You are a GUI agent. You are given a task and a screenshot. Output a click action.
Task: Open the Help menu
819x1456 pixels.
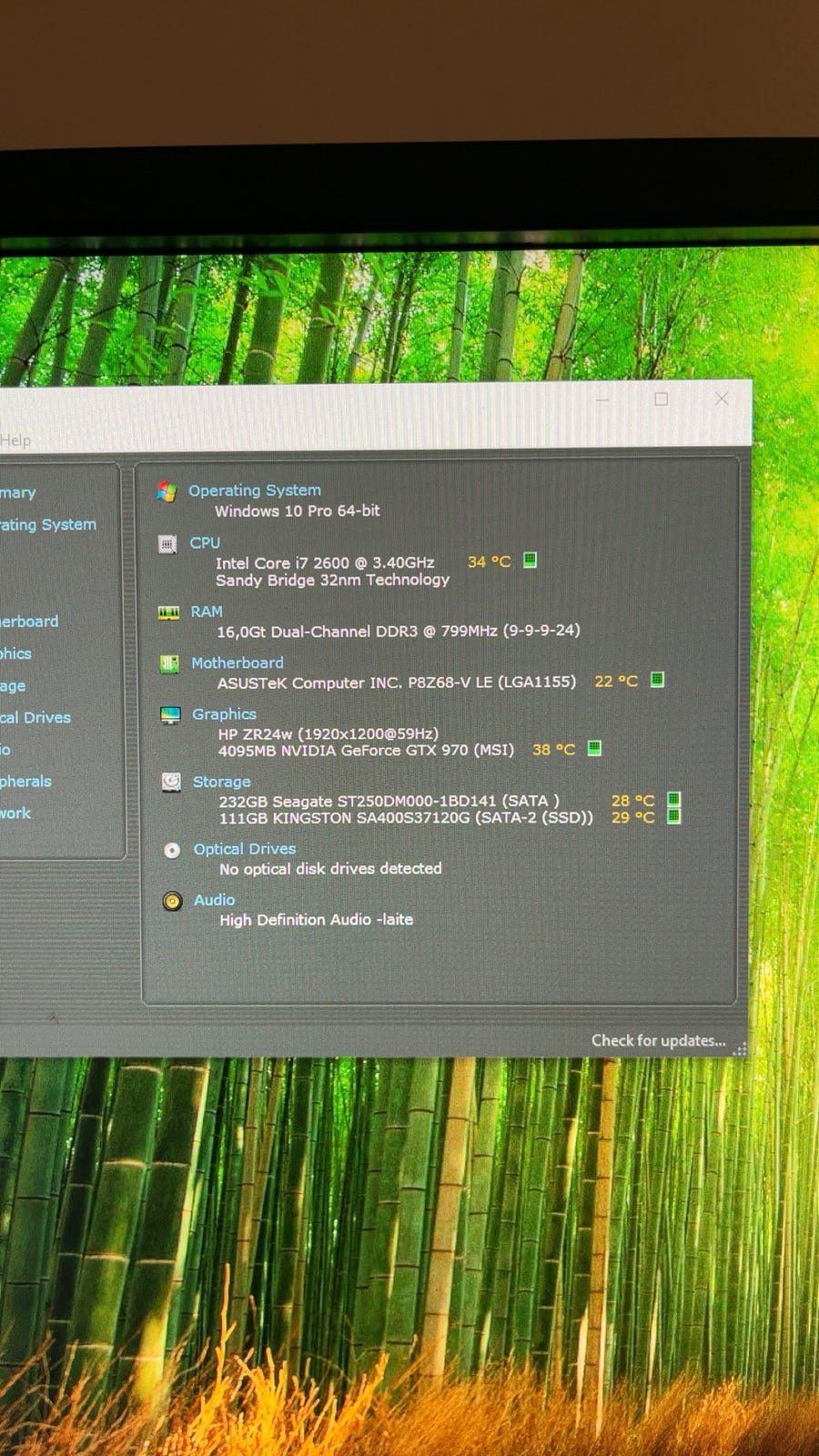click(15, 440)
